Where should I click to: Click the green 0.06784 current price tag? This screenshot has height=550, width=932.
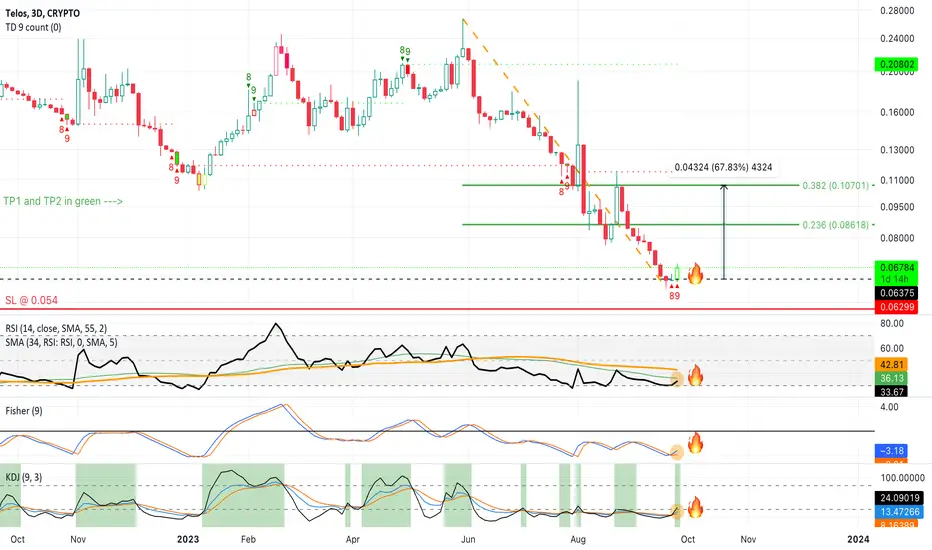coord(896,268)
